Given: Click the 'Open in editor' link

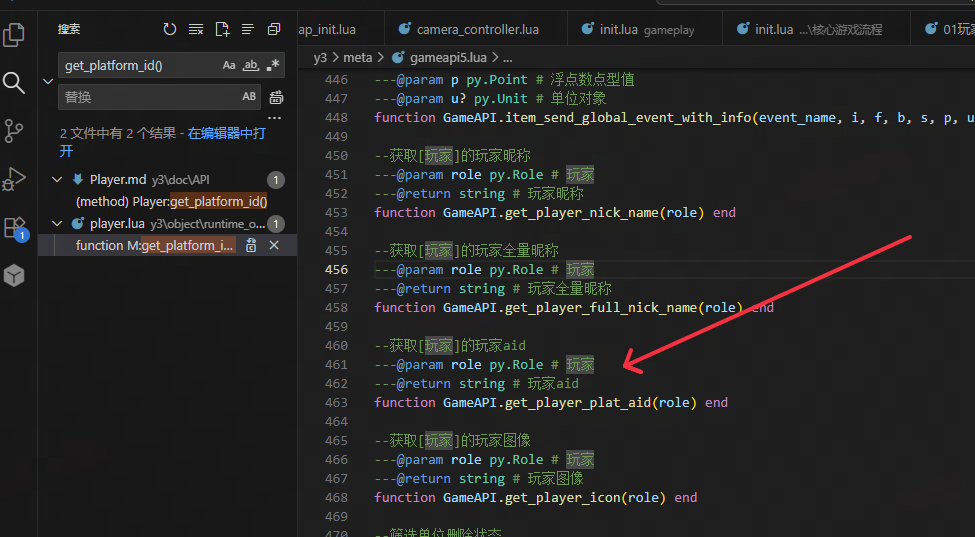Looking at the screenshot, I should click(227, 133).
